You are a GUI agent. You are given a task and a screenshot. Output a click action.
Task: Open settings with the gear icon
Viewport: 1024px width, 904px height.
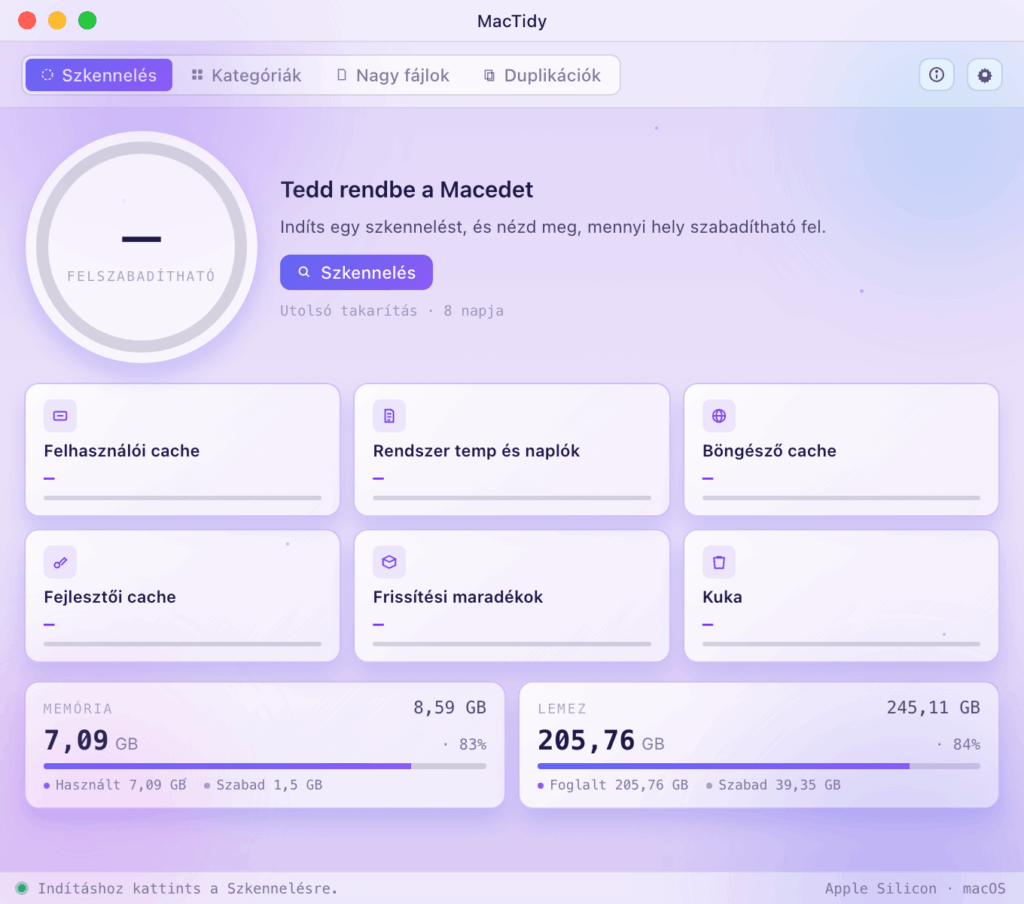pos(984,75)
